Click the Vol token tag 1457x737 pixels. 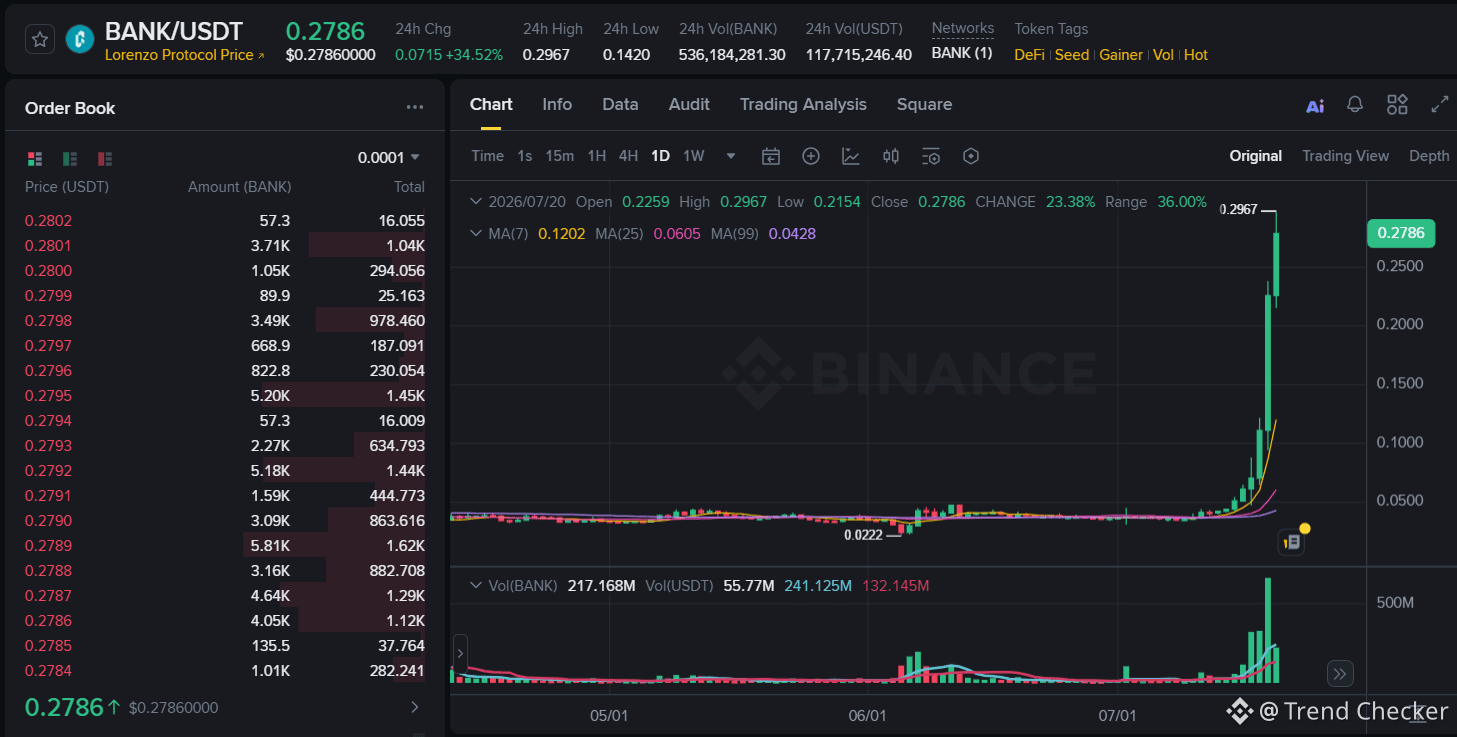coord(1163,55)
